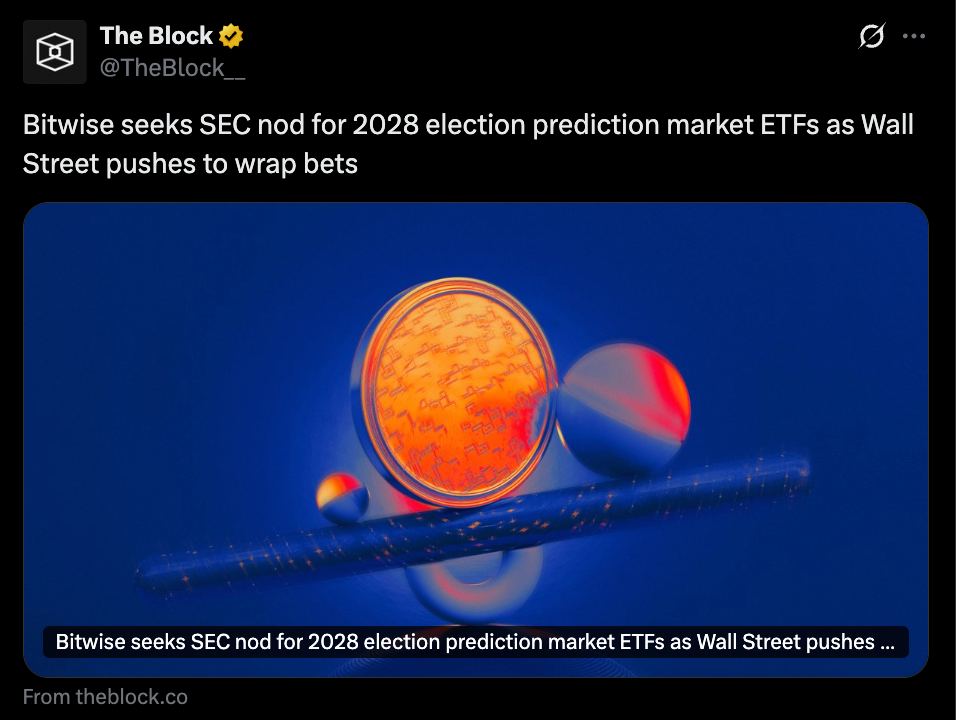The width and height of the screenshot is (956, 720).
Task: Open The Block profile avatar
Action: (55, 51)
